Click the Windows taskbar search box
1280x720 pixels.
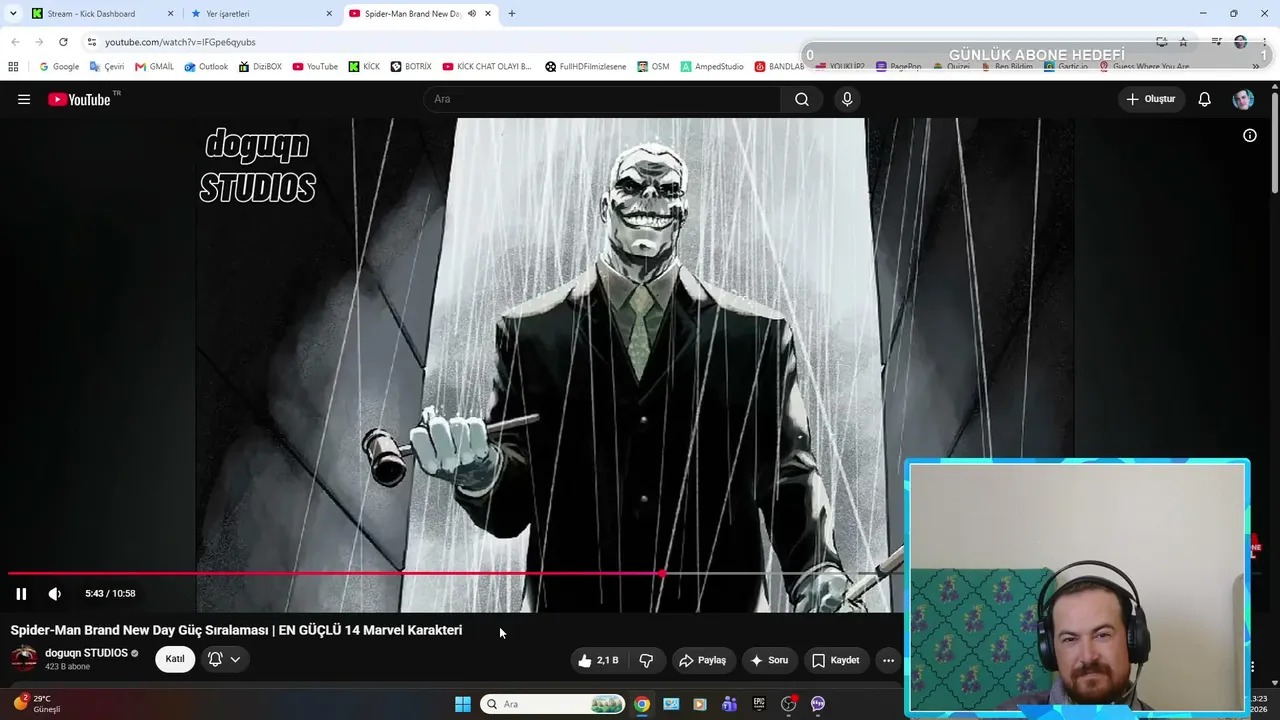pos(553,704)
